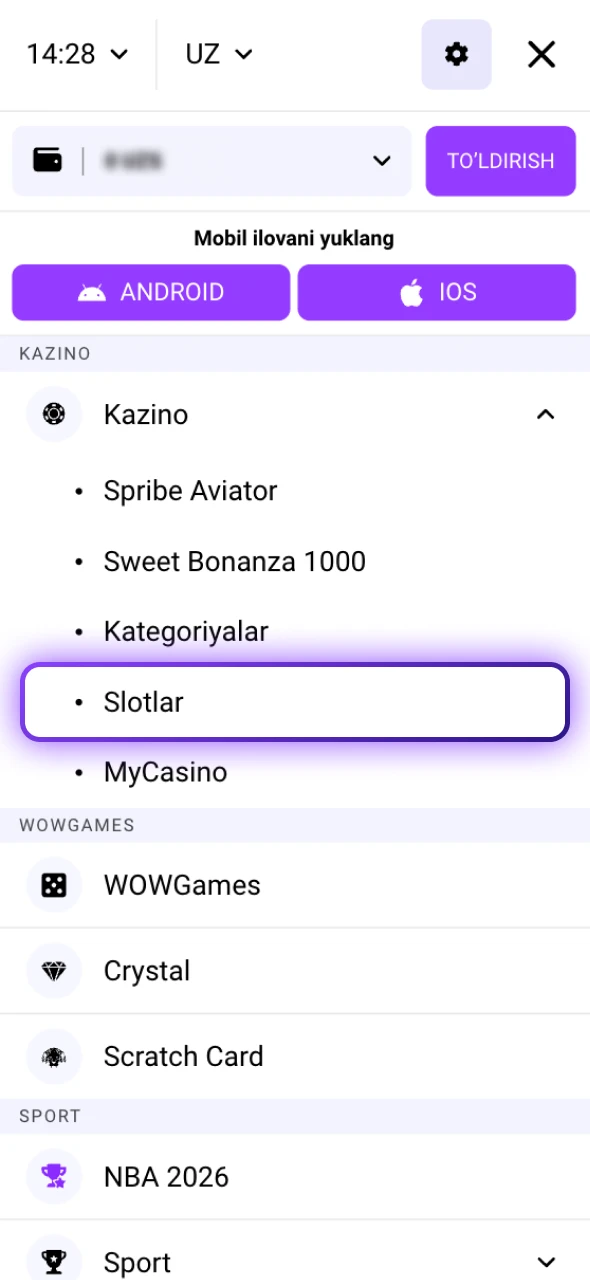Download the app via the ANDROID button

coord(150,292)
